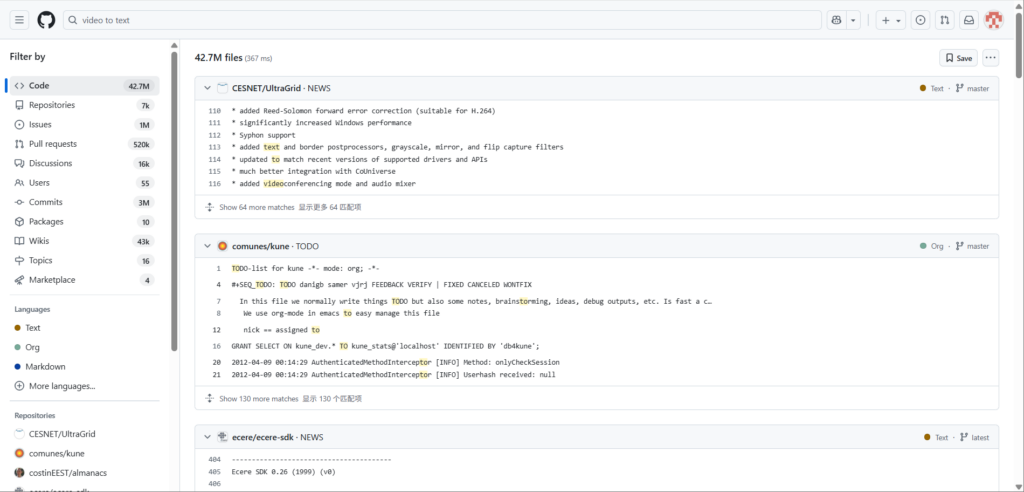The width and height of the screenshot is (1024, 492).
Task: Click line 113 'added text and border postprocessors'
Action: [397, 147]
